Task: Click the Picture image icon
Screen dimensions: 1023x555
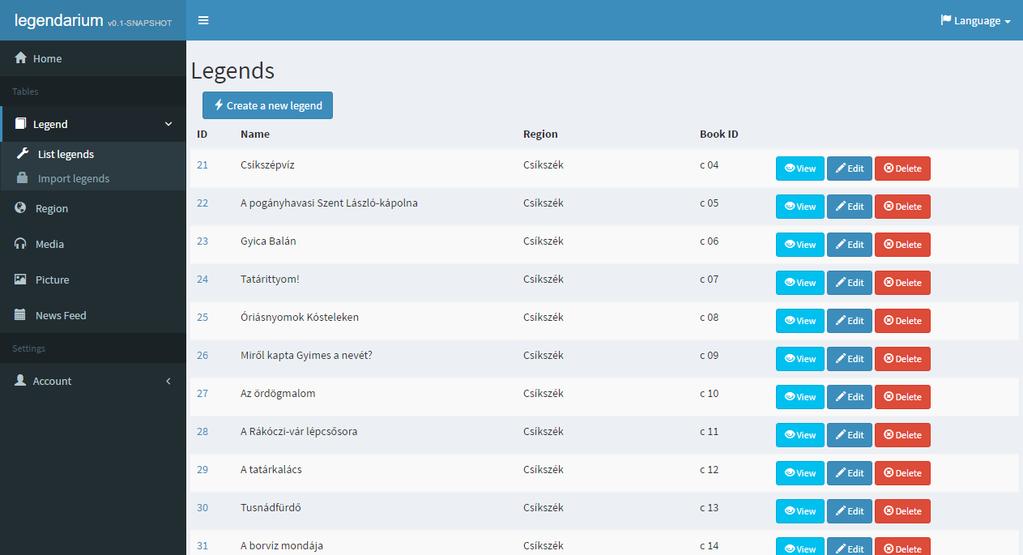Action: 20,279
